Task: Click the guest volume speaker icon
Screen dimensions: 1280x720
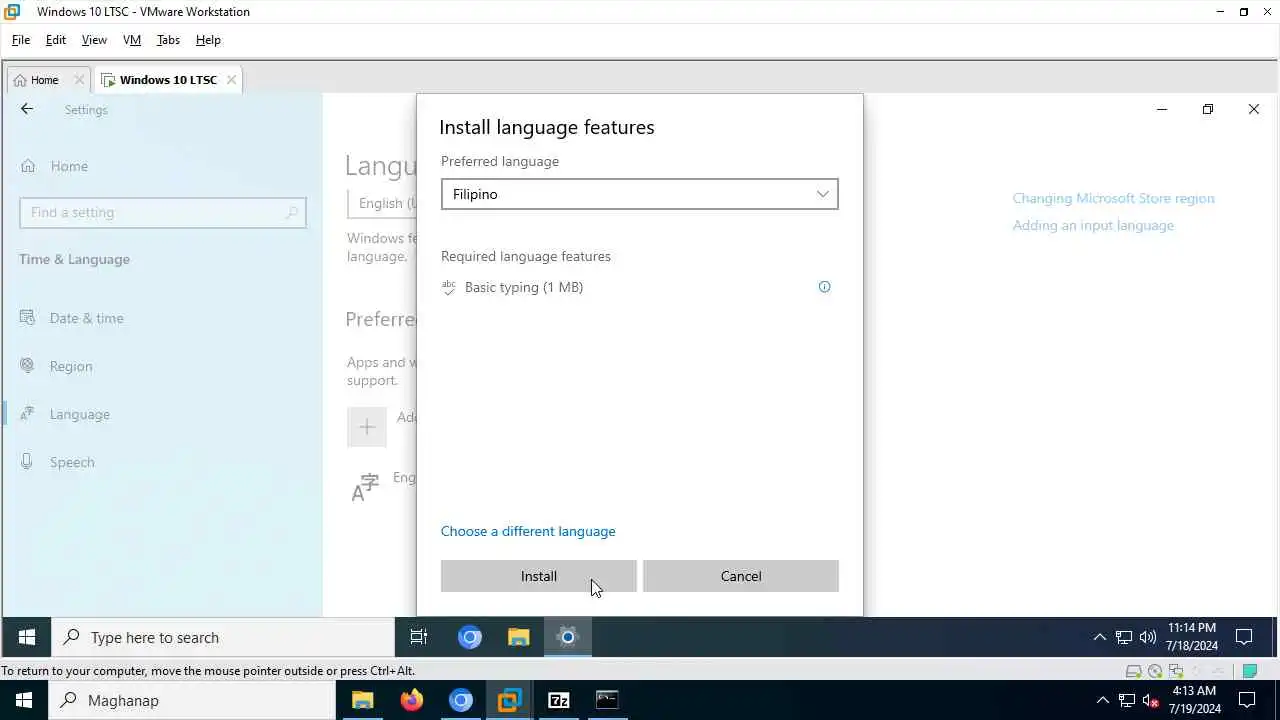Action: pyautogui.click(x=1148, y=637)
